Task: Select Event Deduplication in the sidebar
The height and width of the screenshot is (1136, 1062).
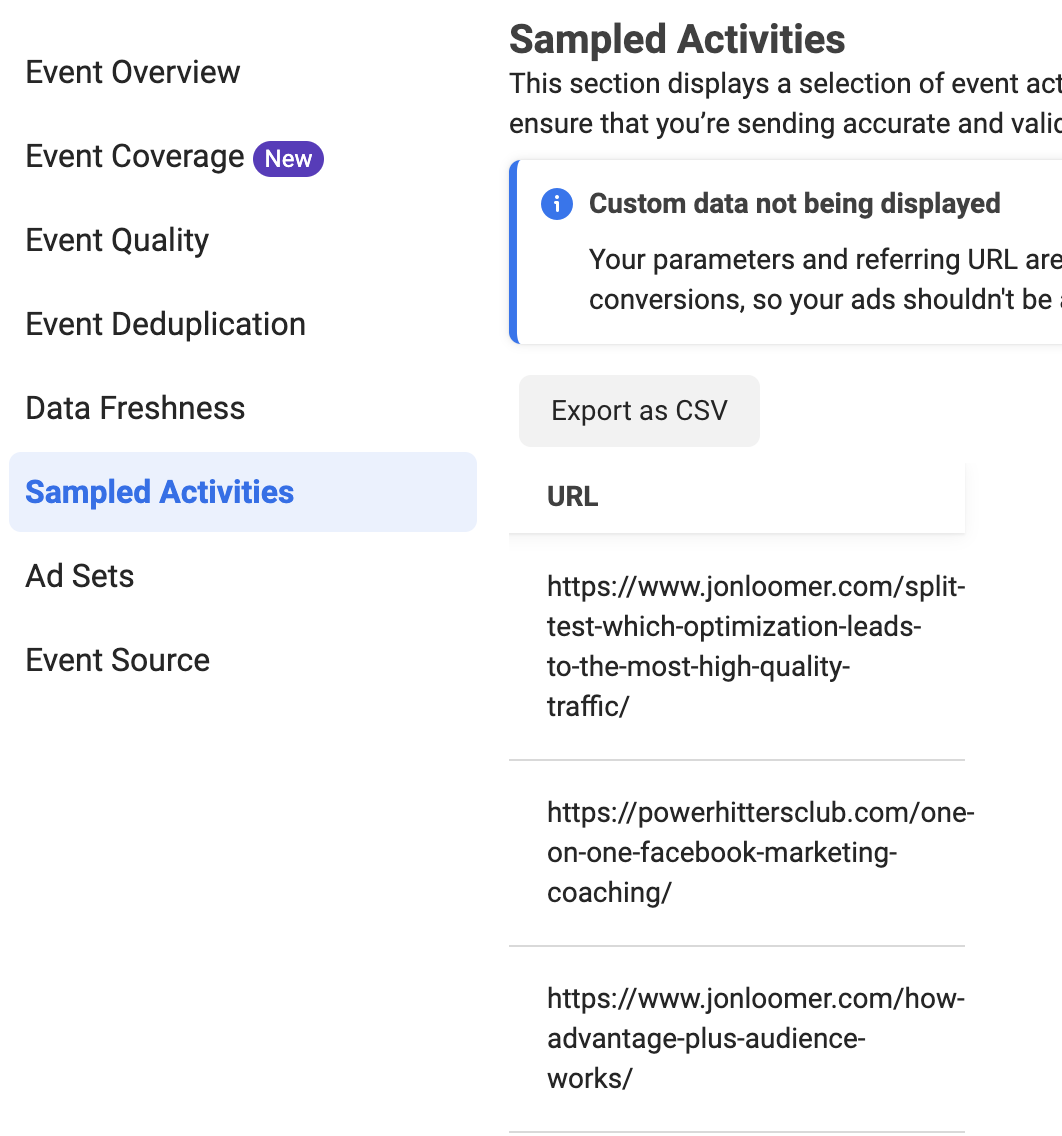Action: pos(166,324)
